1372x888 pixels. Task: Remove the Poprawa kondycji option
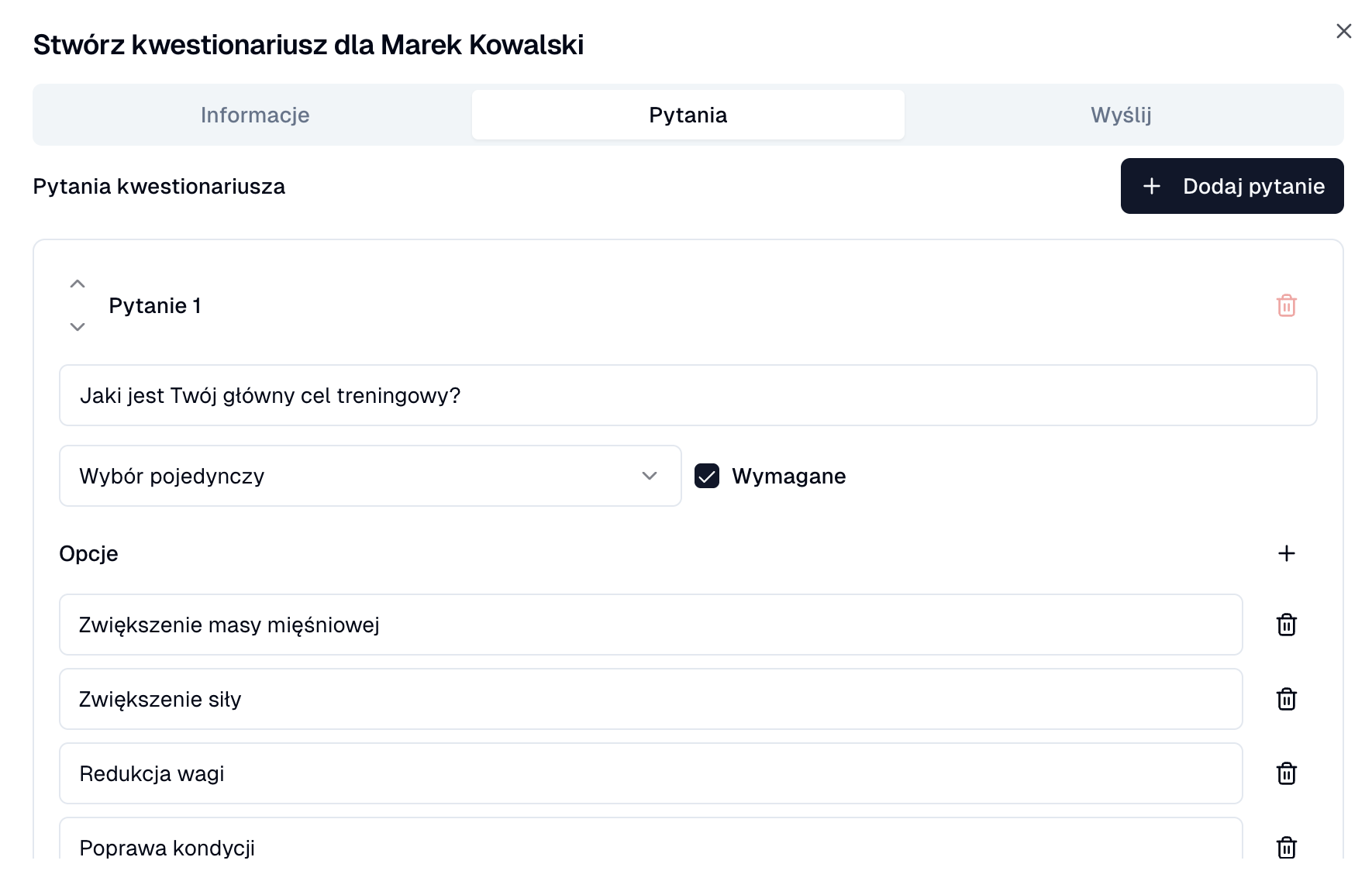[1286, 846]
